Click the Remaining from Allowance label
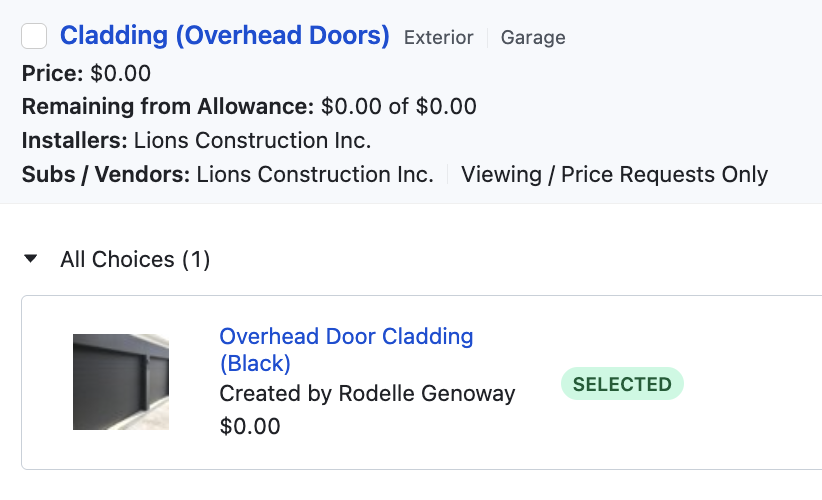Viewport: 822px width, 500px height. point(168,107)
